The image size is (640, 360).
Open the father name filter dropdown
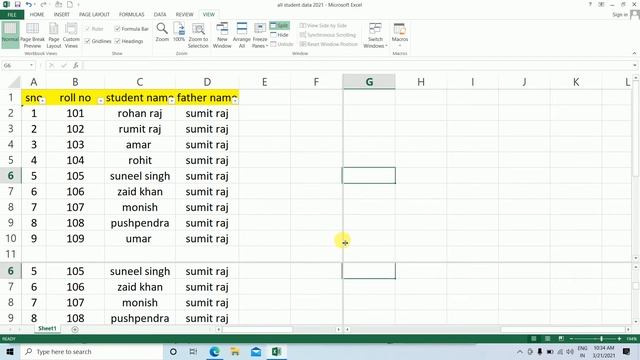pos(235,100)
